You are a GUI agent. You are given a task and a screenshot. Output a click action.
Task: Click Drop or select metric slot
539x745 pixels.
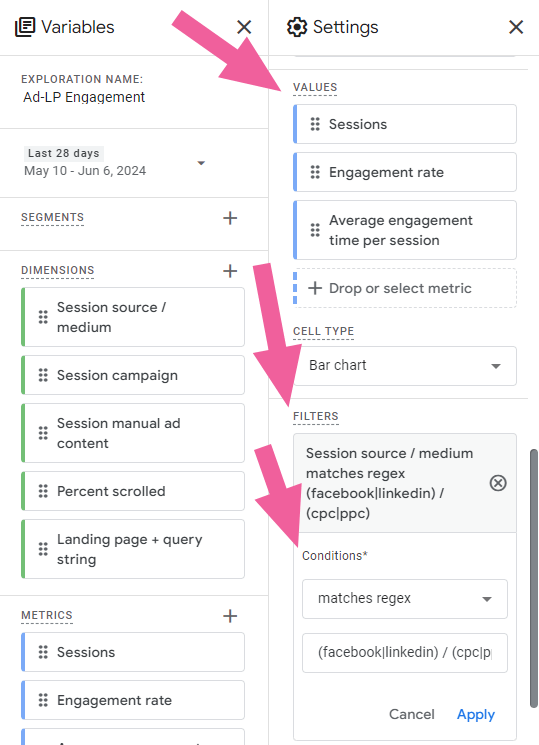click(x=405, y=288)
